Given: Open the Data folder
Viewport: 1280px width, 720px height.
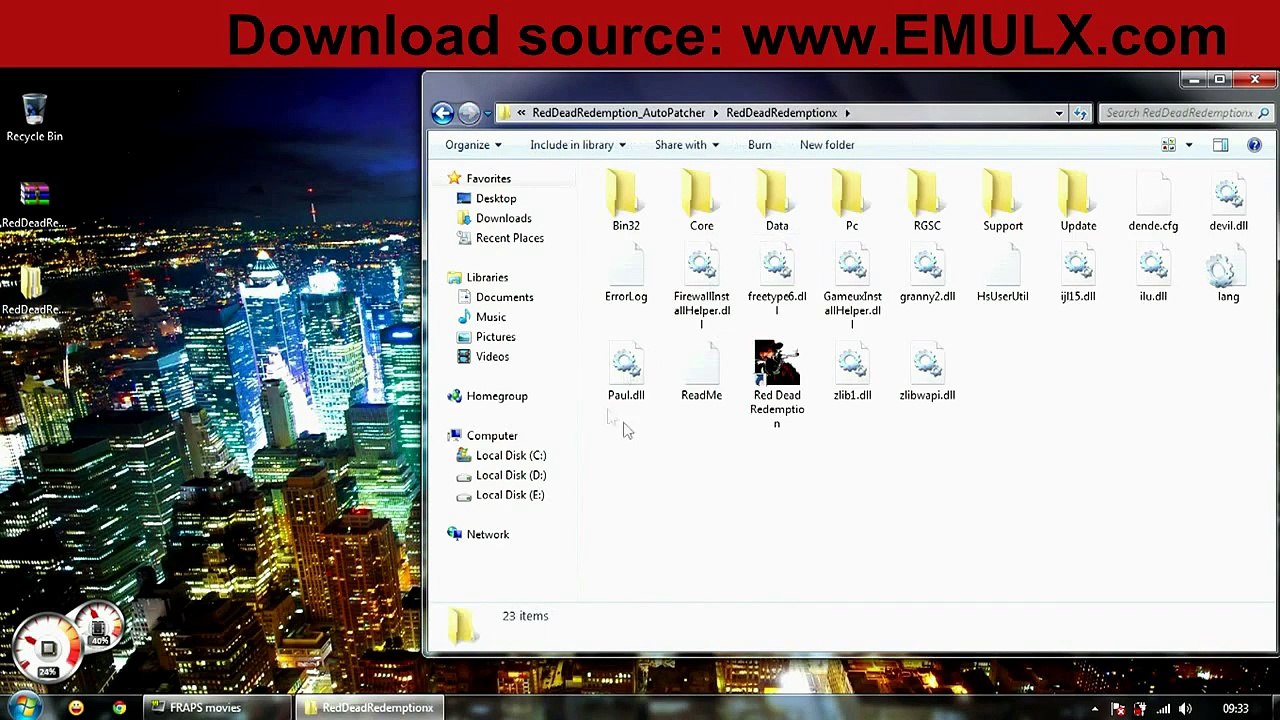Looking at the screenshot, I should click(x=777, y=200).
